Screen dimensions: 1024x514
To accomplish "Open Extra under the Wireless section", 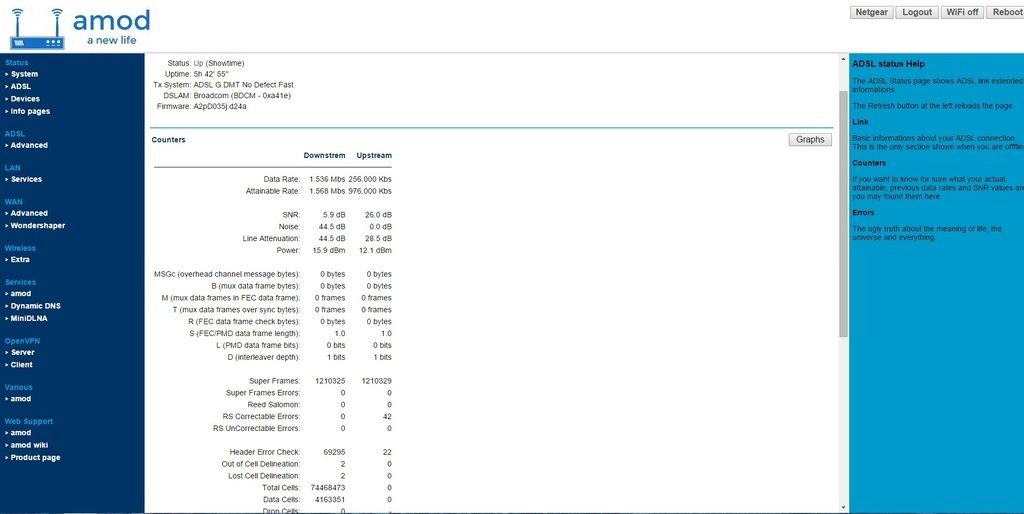I will point(20,259).
